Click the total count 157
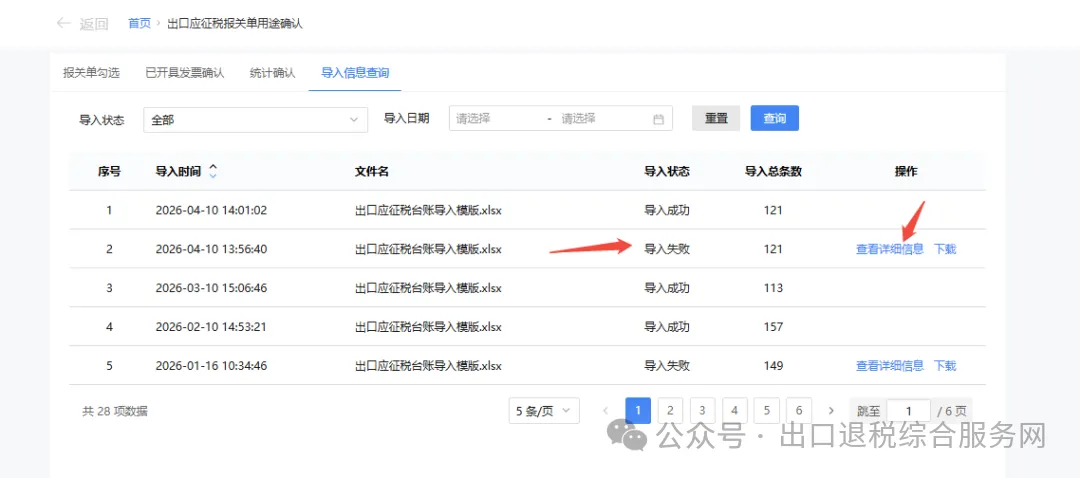The height and width of the screenshot is (478, 1080). [x=773, y=327]
